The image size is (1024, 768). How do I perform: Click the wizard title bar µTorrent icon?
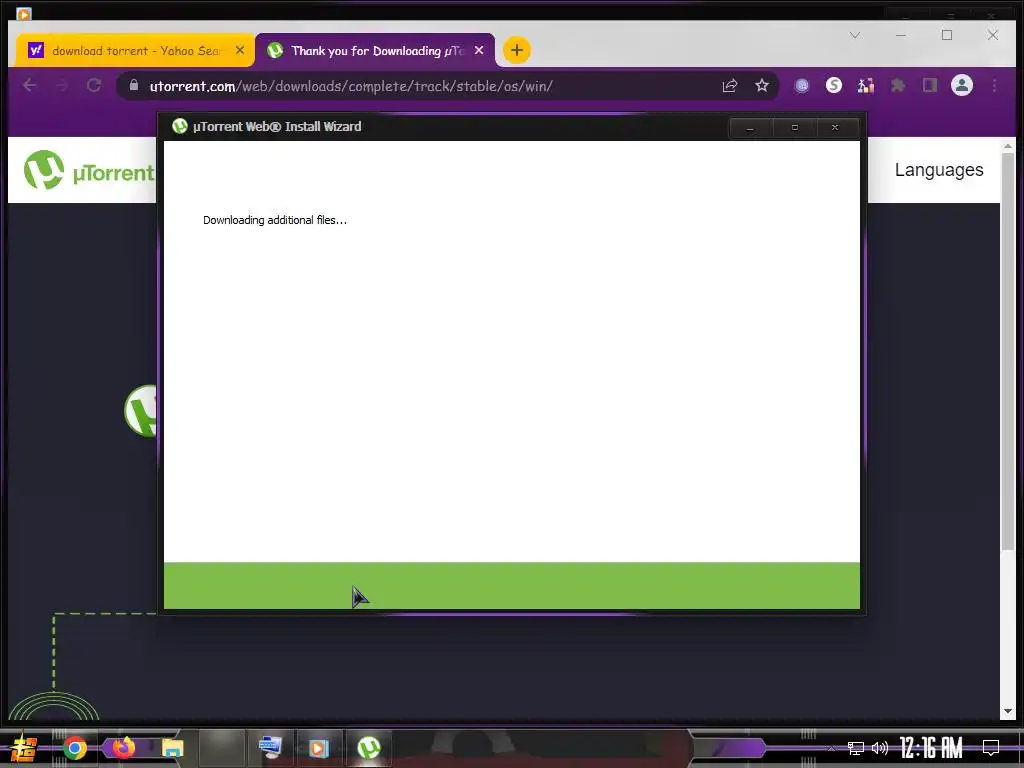click(x=180, y=126)
